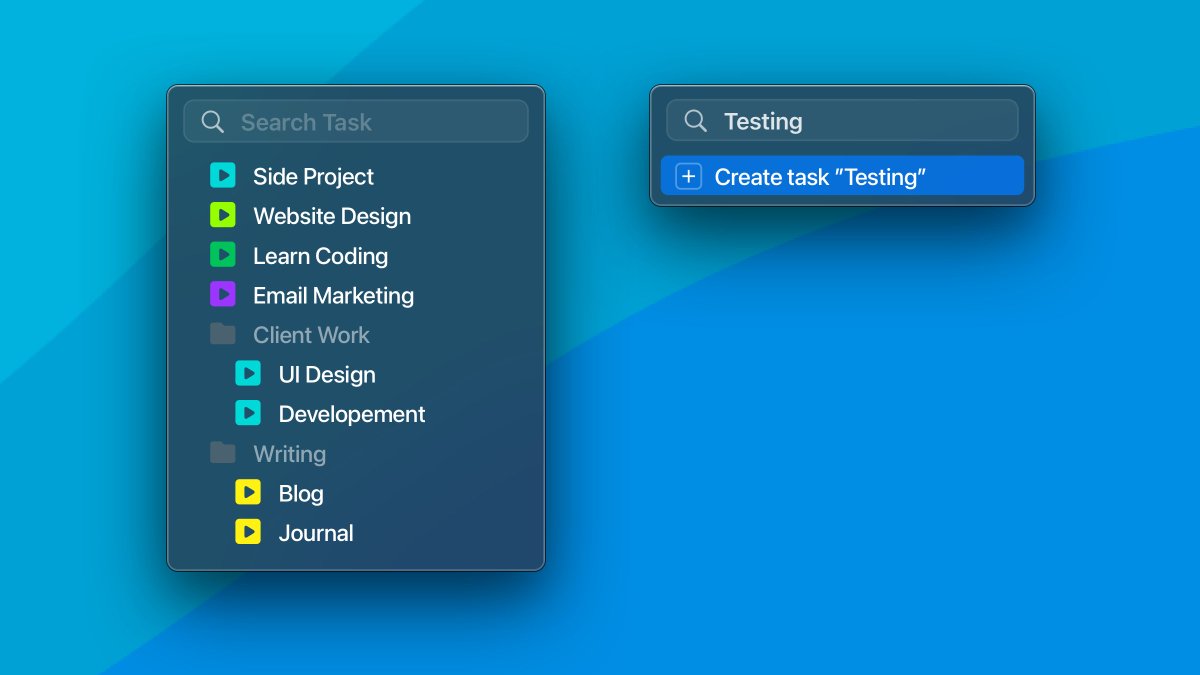The height and width of the screenshot is (675, 1200).
Task: Choose the Email Marketing task label
Action: click(x=333, y=296)
